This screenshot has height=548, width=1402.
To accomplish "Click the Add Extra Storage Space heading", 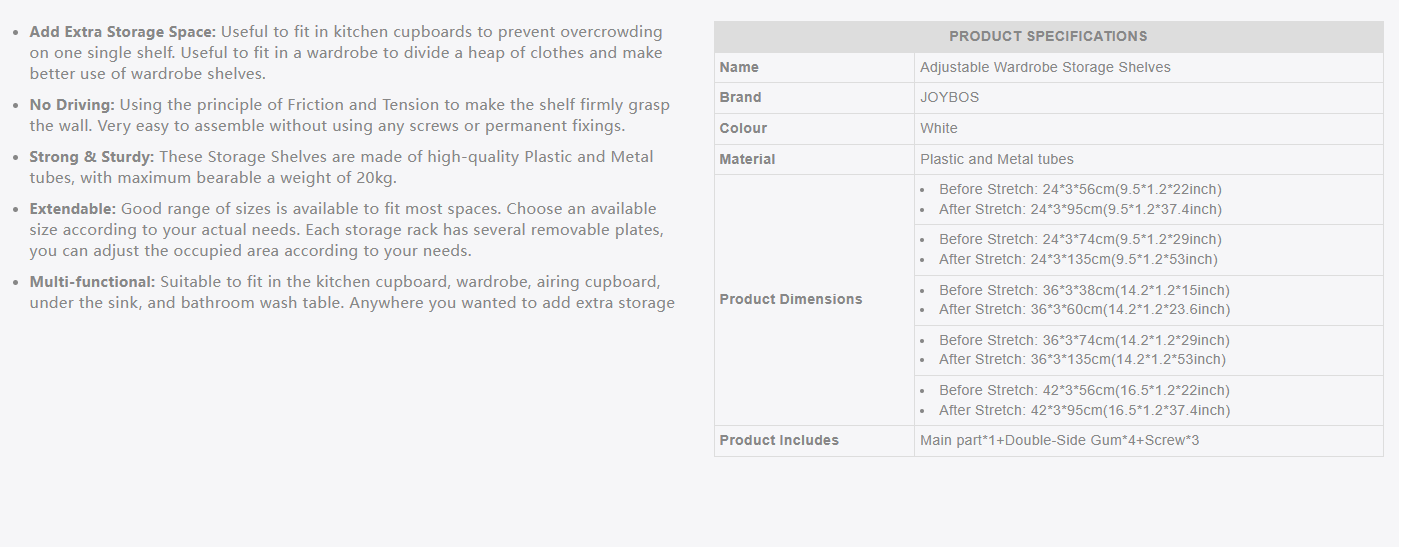I will click(123, 32).
